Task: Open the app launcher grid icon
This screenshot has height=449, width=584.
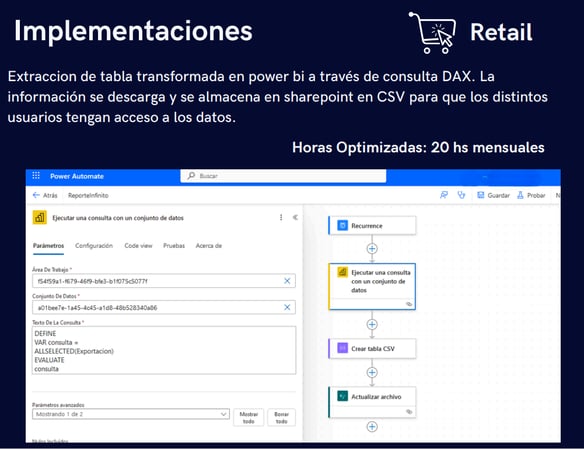Action: tap(36, 175)
